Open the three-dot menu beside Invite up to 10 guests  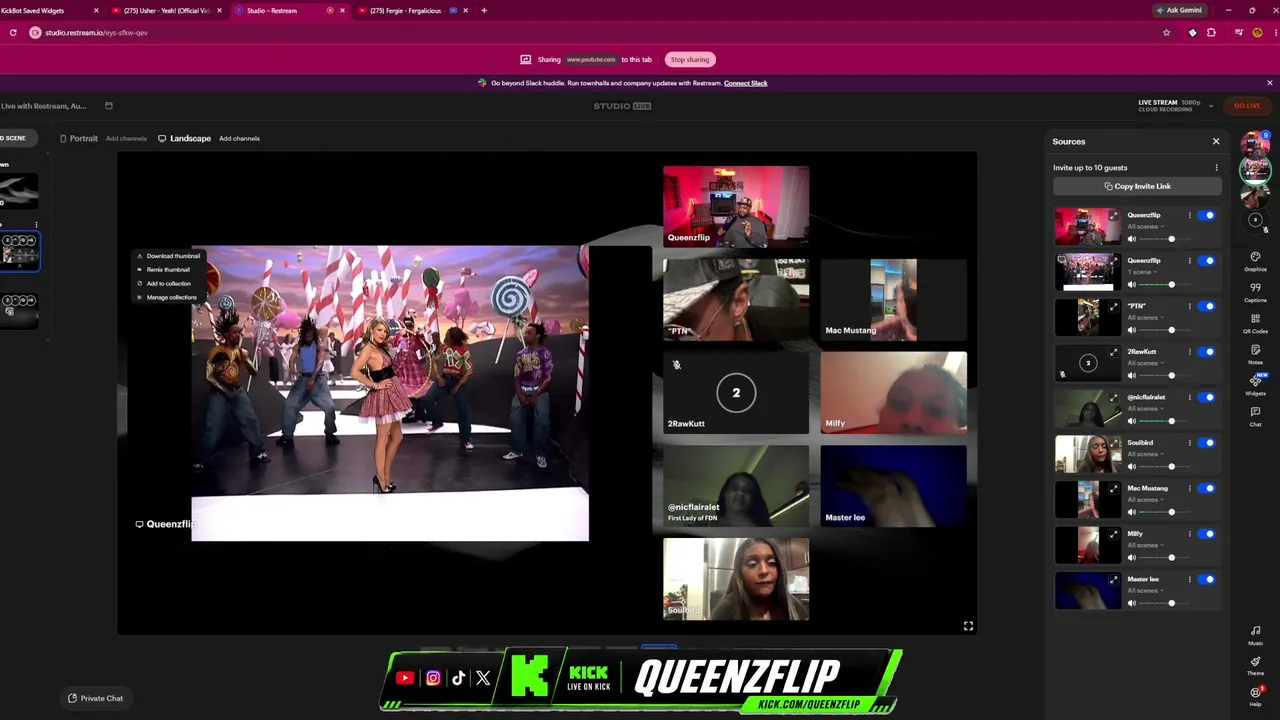[x=1216, y=168]
